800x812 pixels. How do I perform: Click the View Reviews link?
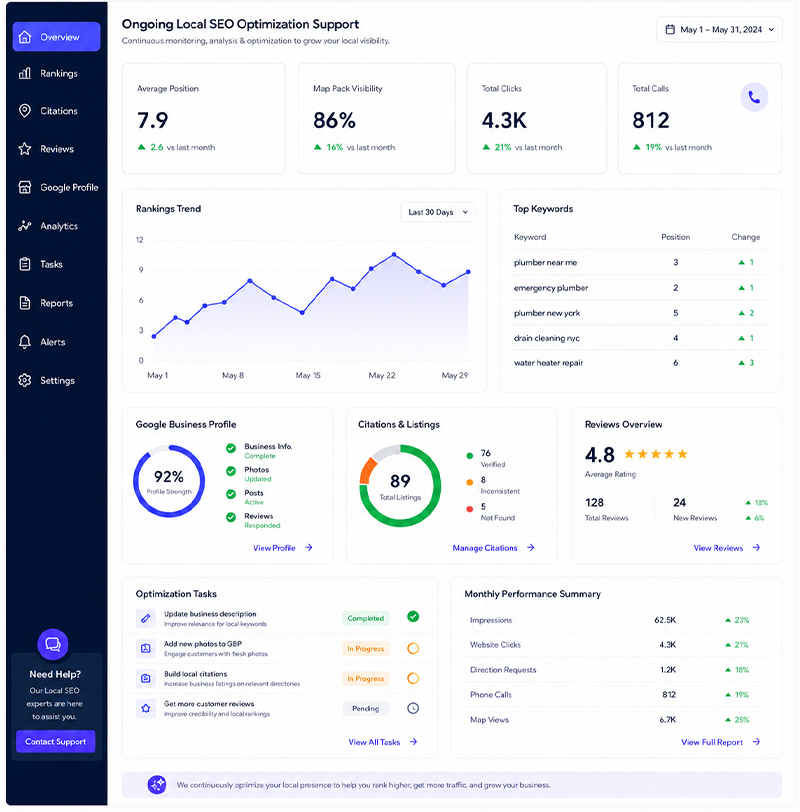coord(718,548)
